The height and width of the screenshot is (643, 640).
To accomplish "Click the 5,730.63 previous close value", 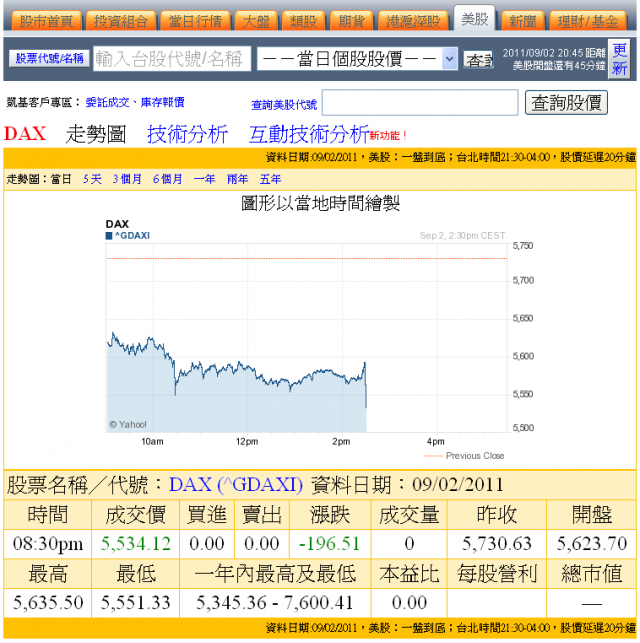I will 497,544.
